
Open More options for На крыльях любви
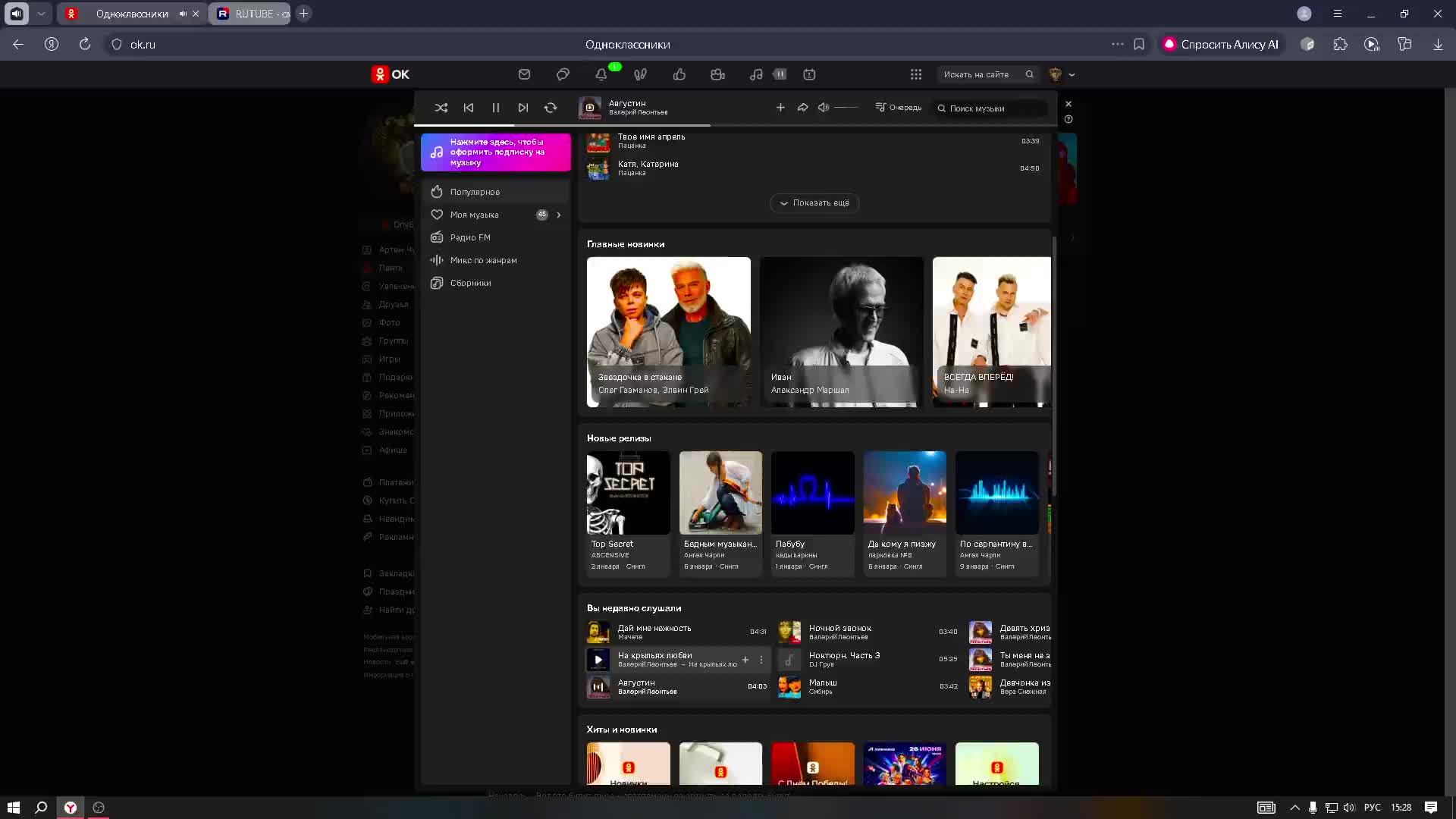coord(761,660)
